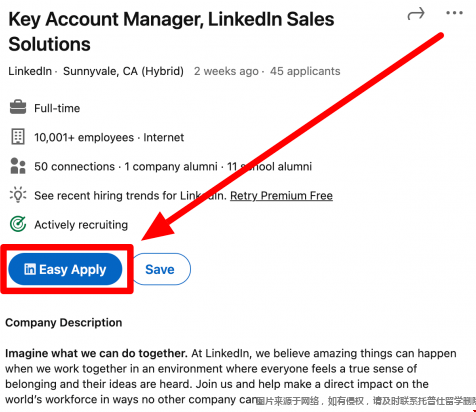Screen dimensions: 476x412
Task: Click the job title heading
Action: (x=171, y=32)
